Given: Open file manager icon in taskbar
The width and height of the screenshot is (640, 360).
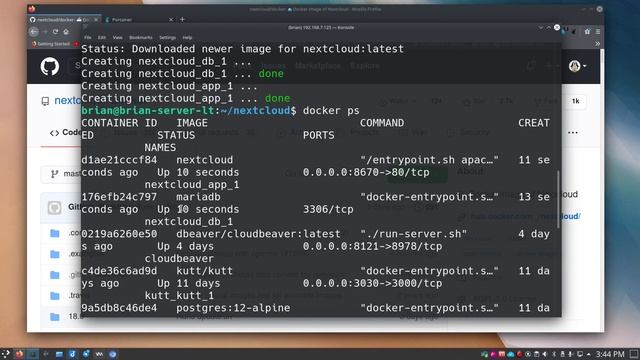Looking at the screenshot, I should pos(59,354).
